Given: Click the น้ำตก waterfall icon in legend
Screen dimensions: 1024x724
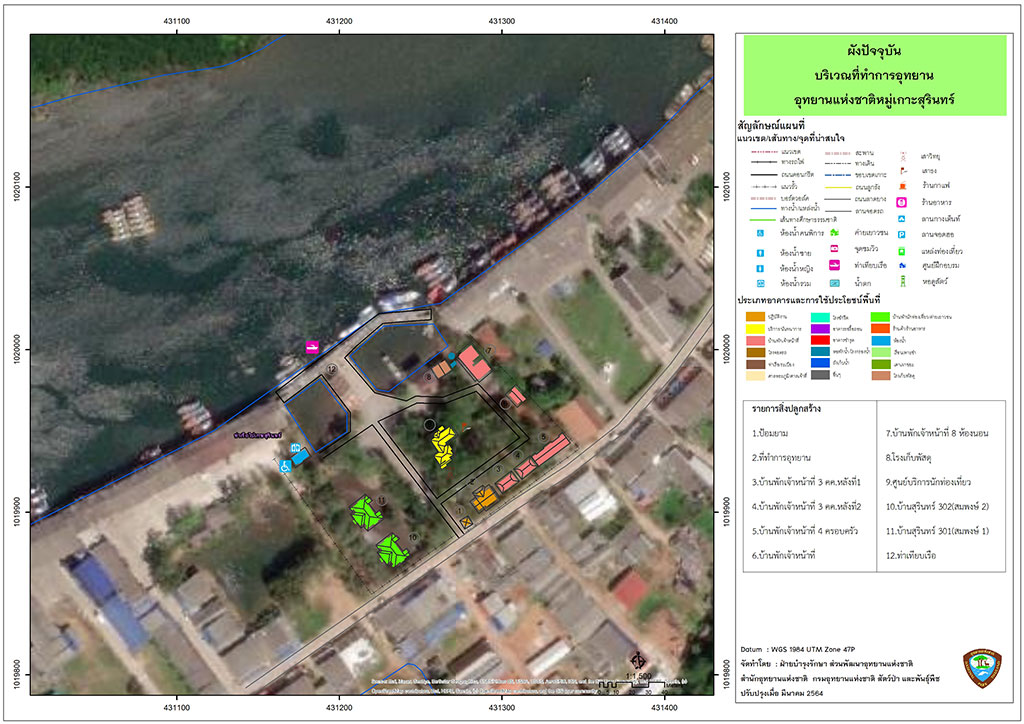Looking at the screenshot, I should (x=834, y=283).
